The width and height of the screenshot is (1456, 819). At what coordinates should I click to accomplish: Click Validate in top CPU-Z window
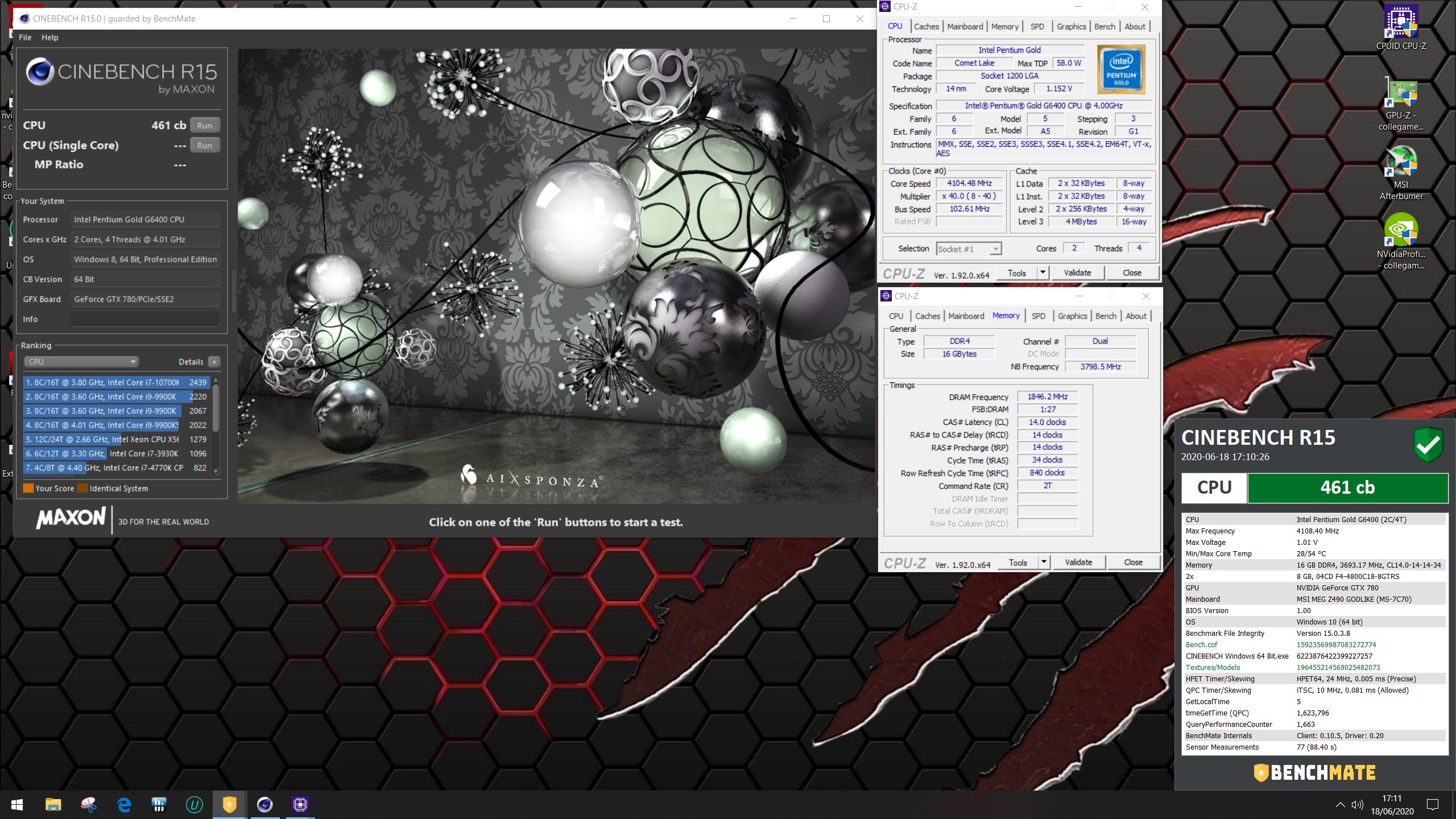click(x=1078, y=273)
